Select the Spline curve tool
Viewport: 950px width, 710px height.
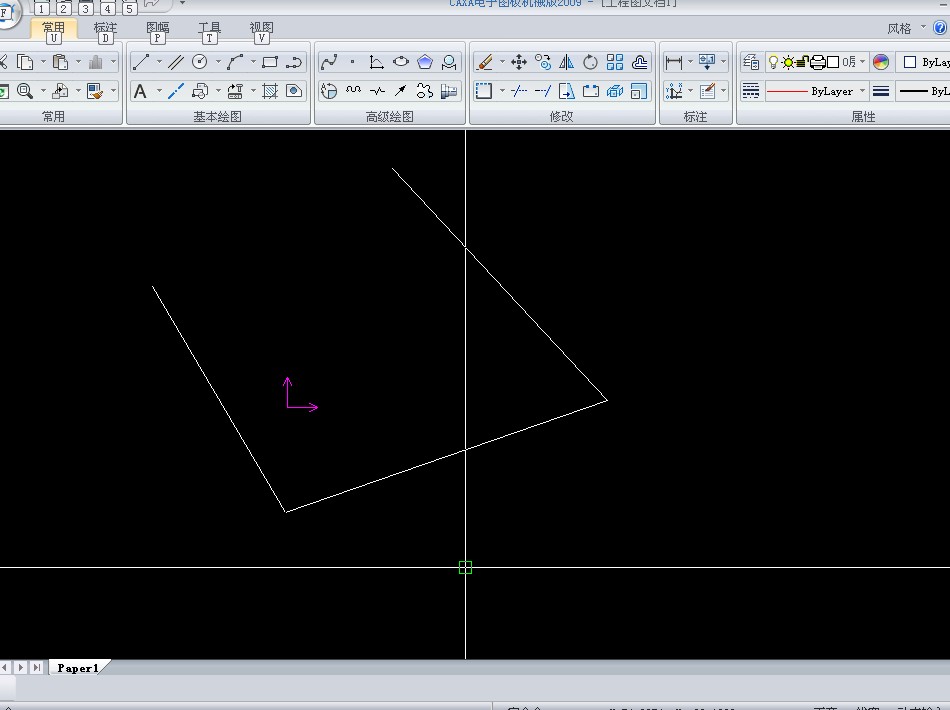point(328,62)
